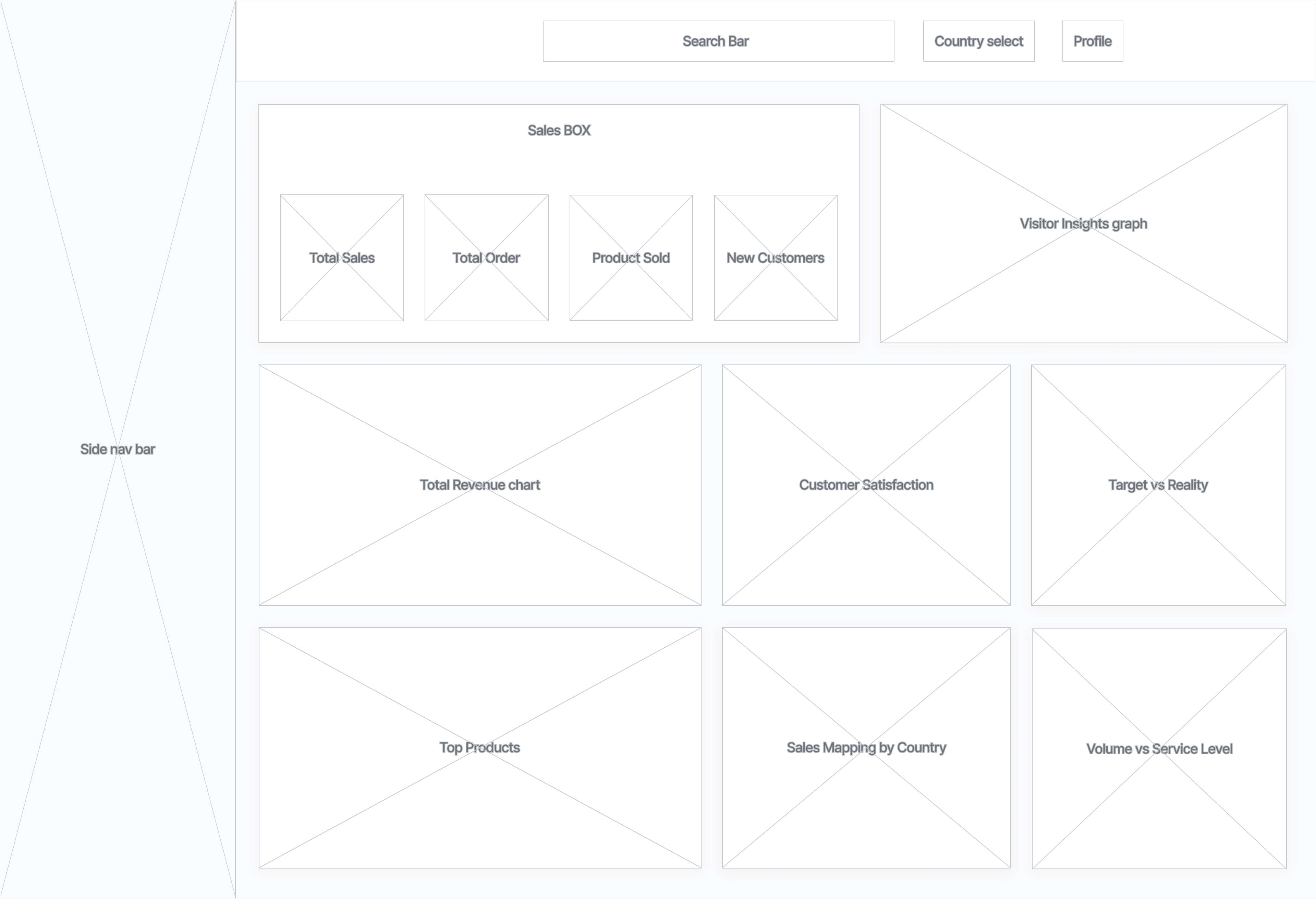Open the New Customers card
Screen dimensions: 1316x899
click(775, 258)
